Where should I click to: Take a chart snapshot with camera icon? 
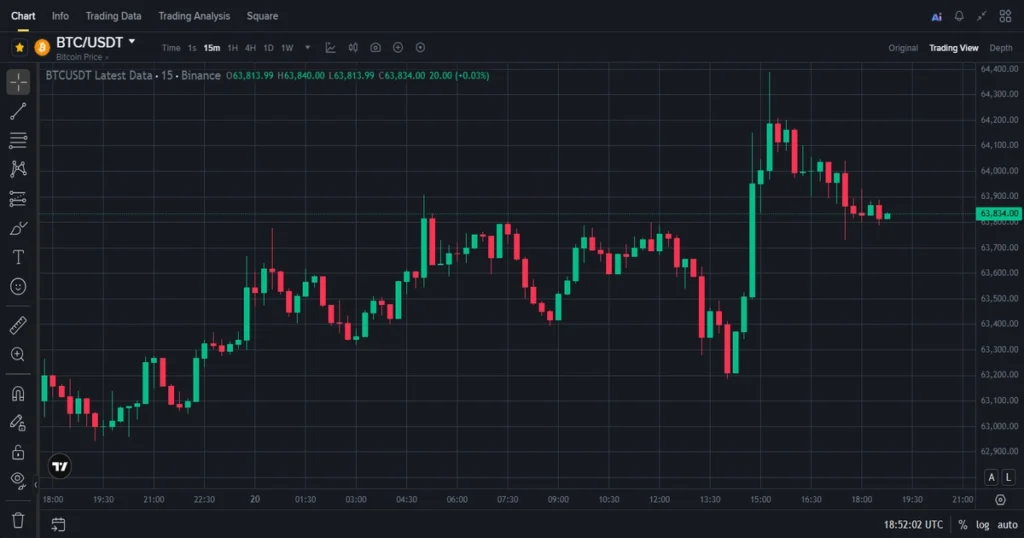click(376, 48)
